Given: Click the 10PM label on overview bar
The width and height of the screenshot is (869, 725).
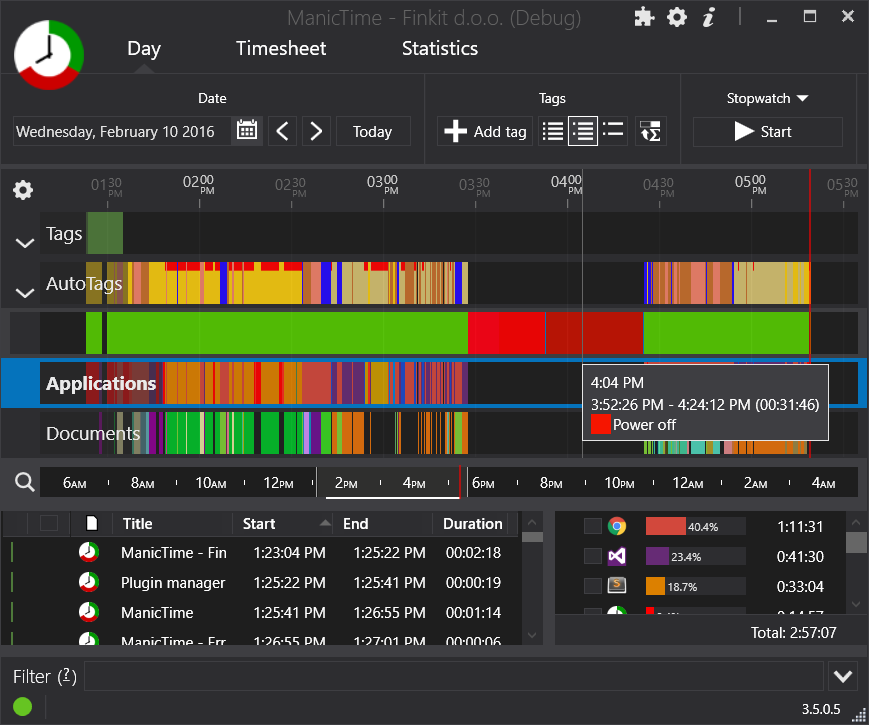Looking at the screenshot, I should [619, 483].
